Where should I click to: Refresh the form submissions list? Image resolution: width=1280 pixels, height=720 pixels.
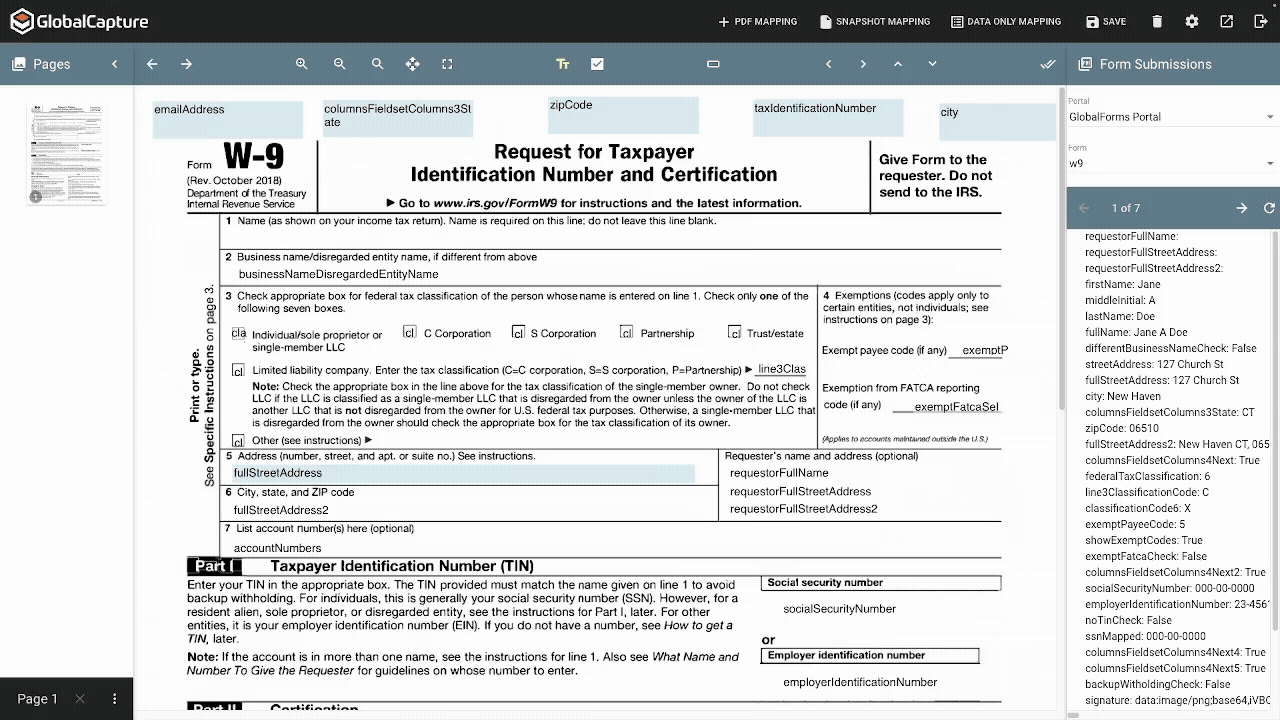(x=1269, y=208)
